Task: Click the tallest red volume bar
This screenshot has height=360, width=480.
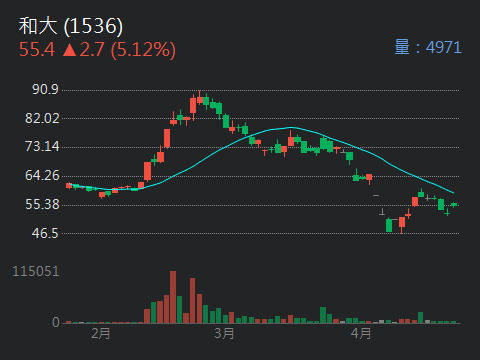Action: [173, 297]
